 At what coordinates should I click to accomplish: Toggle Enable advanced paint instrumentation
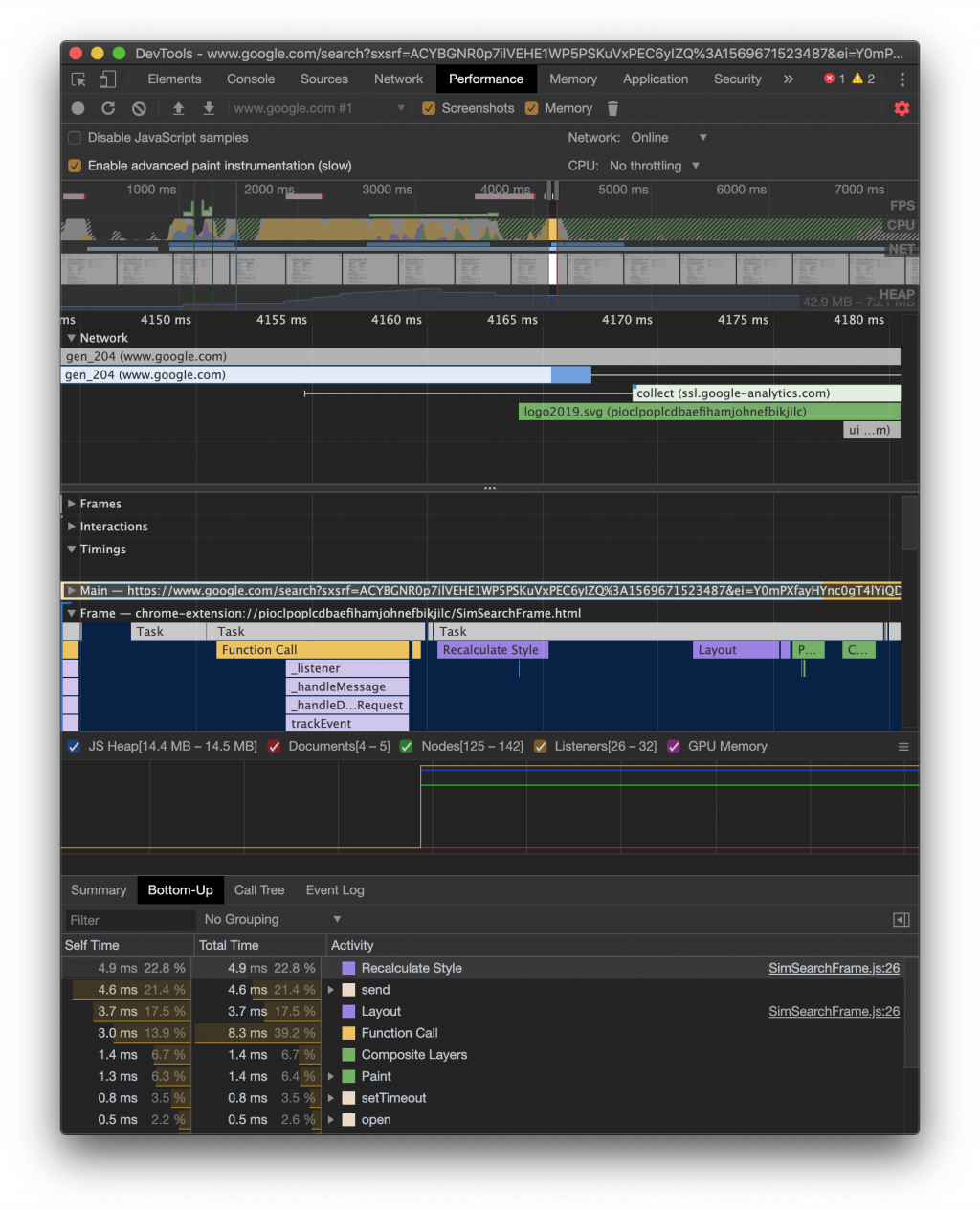coord(75,166)
